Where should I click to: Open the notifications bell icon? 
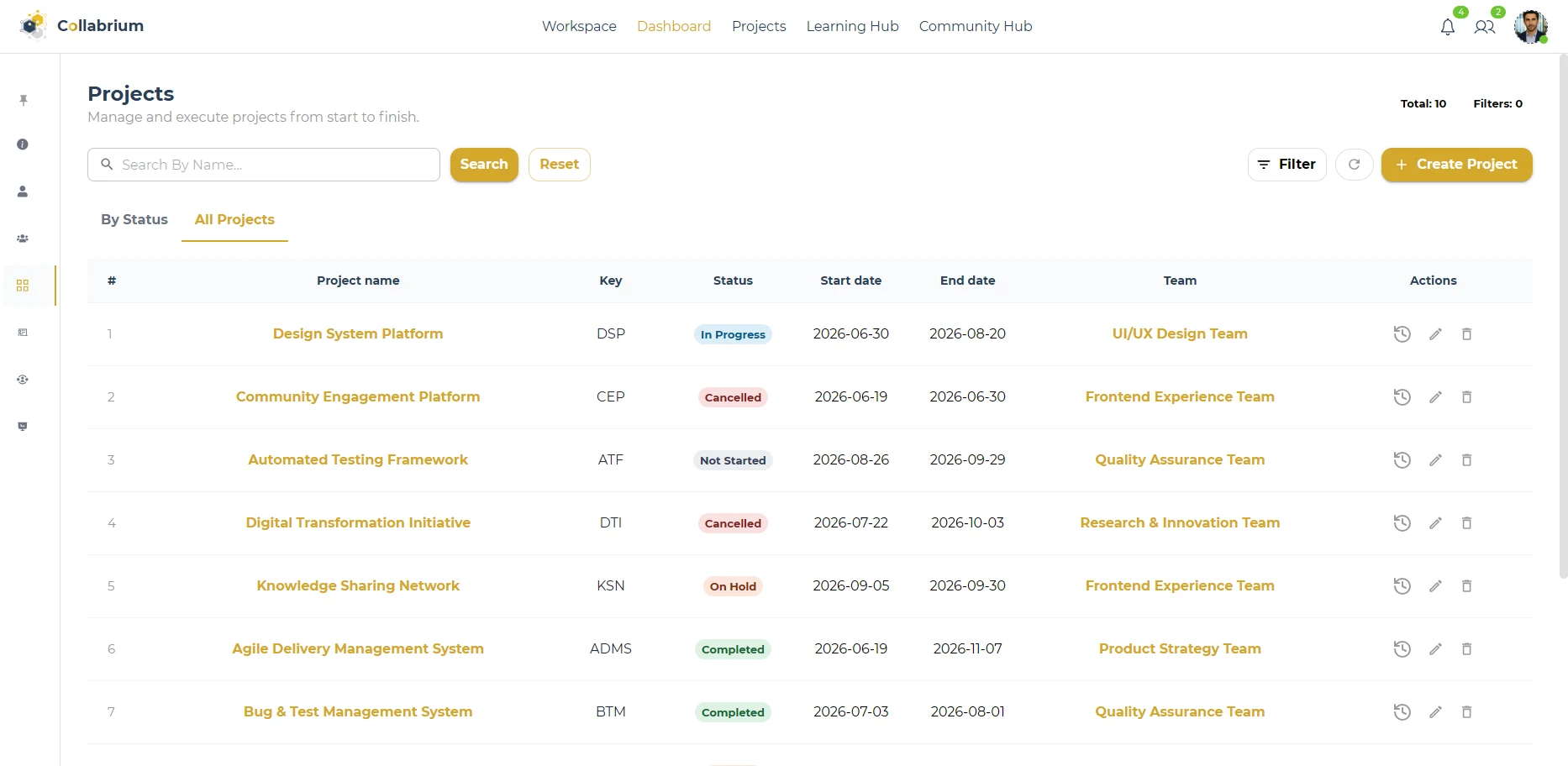point(1447,27)
